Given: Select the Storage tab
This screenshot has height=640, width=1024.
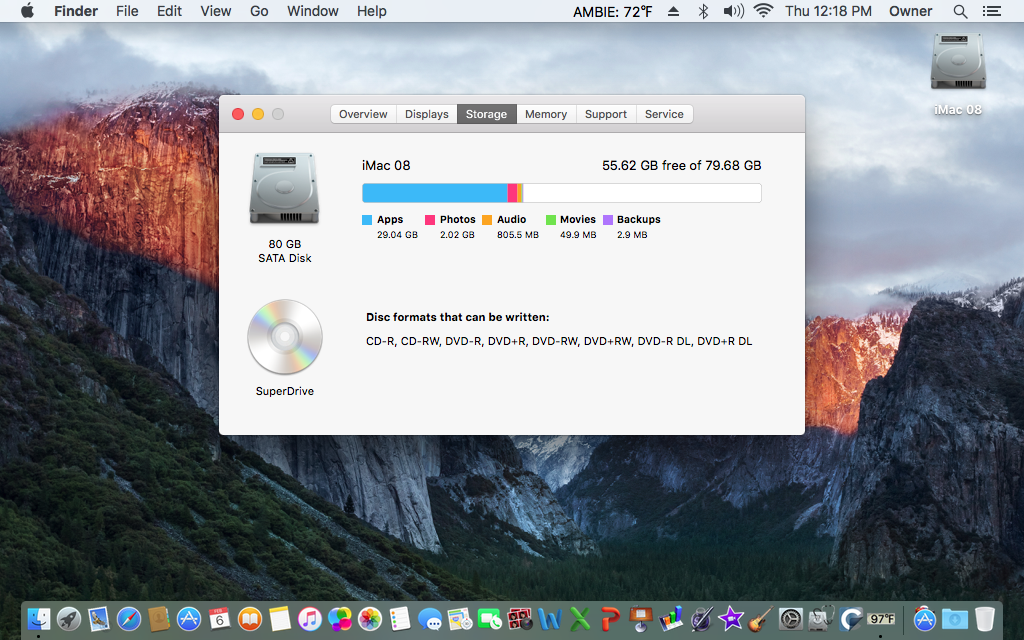Looking at the screenshot, I should (x=487, y=114).
